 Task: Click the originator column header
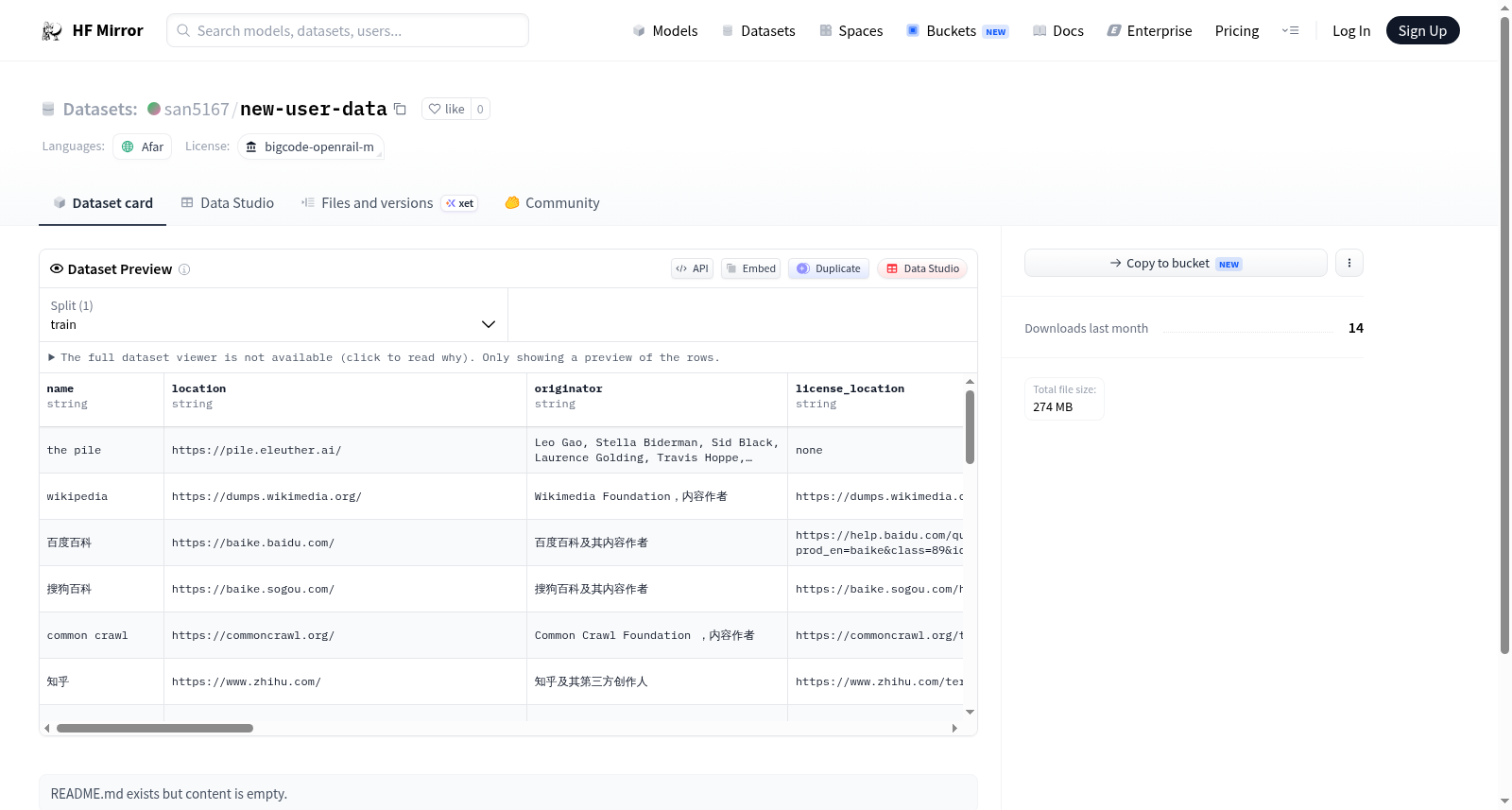(658, 400)
